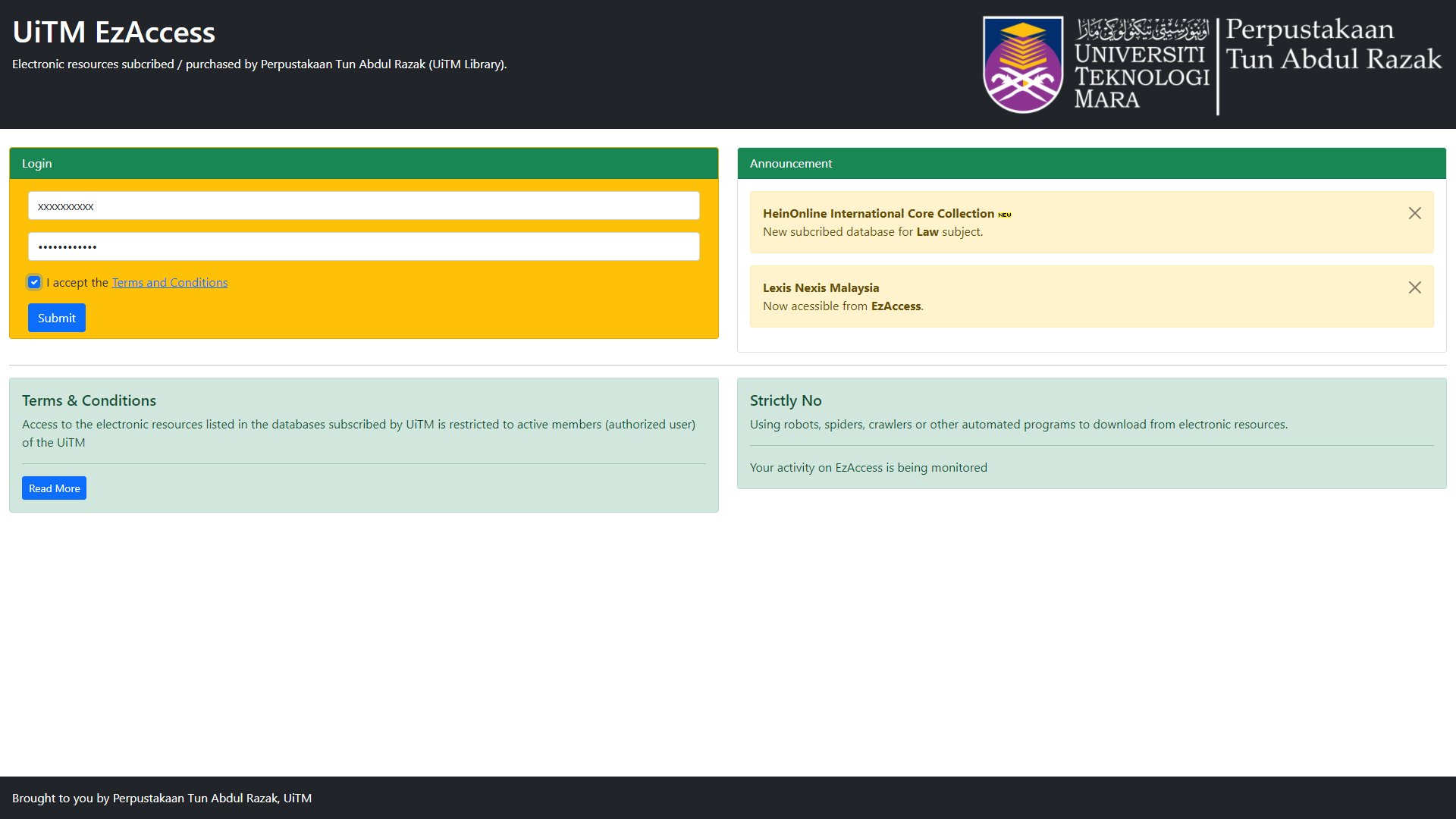This screenshot has height=819, width=1456.
Task: Click the UiTM EzAccess page title
Action: [x=114, y=33]
